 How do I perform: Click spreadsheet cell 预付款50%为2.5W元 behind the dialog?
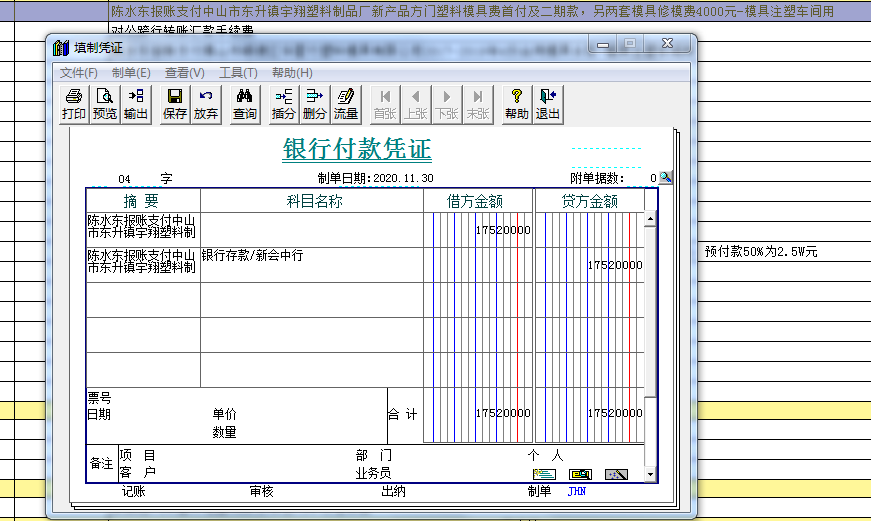(760, 252)
